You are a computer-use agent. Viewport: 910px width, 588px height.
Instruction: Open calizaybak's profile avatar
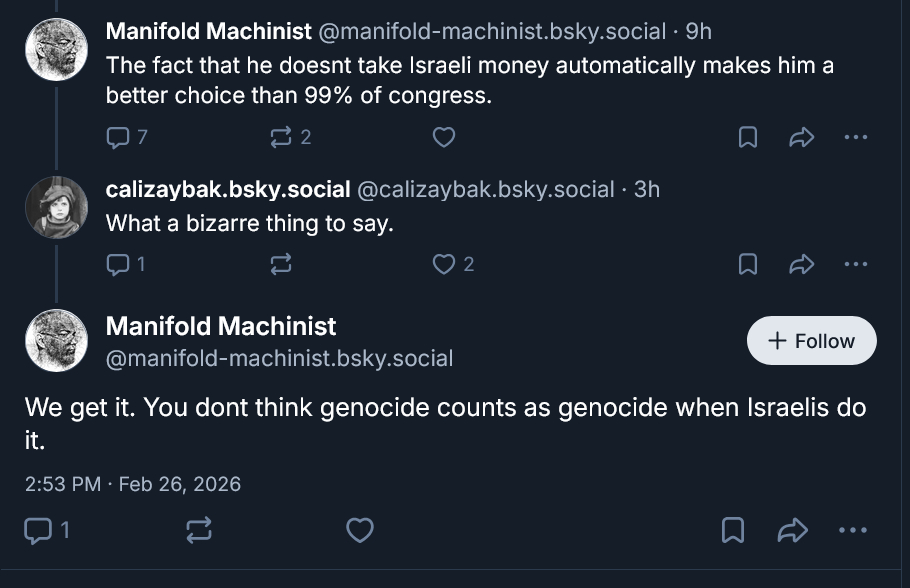tap(56, 207)
